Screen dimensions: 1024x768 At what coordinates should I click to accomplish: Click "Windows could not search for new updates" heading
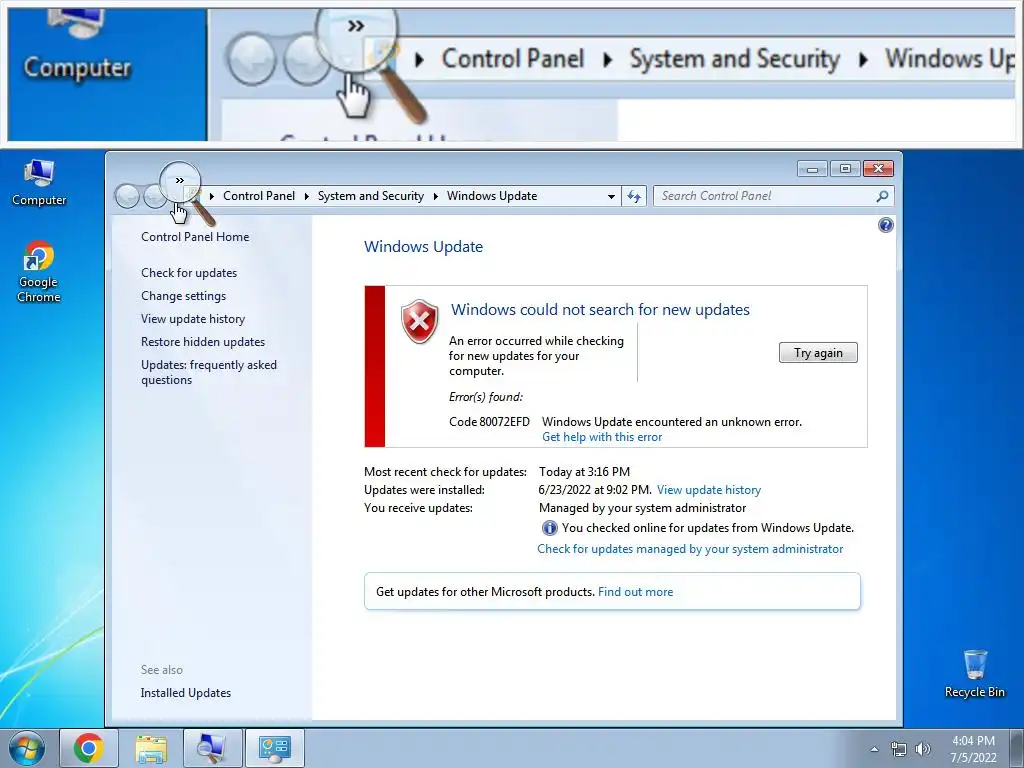(600, 310)
